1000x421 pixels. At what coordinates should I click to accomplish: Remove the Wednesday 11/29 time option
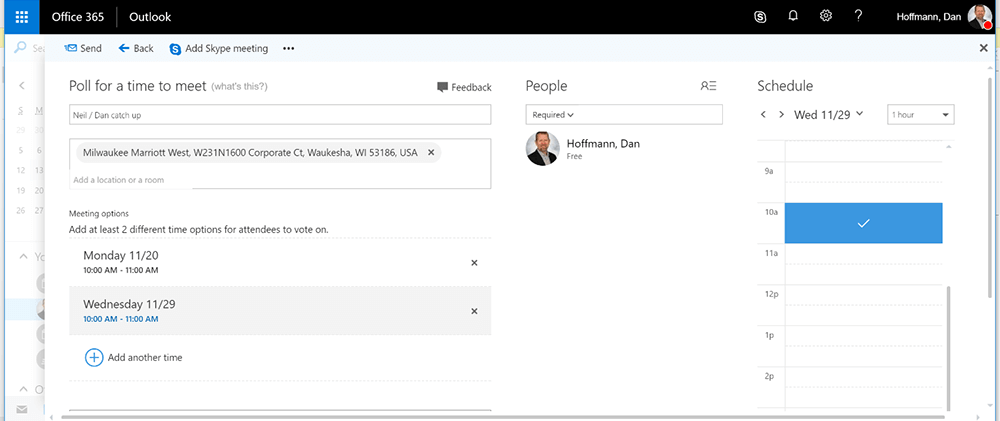(474, 311)
